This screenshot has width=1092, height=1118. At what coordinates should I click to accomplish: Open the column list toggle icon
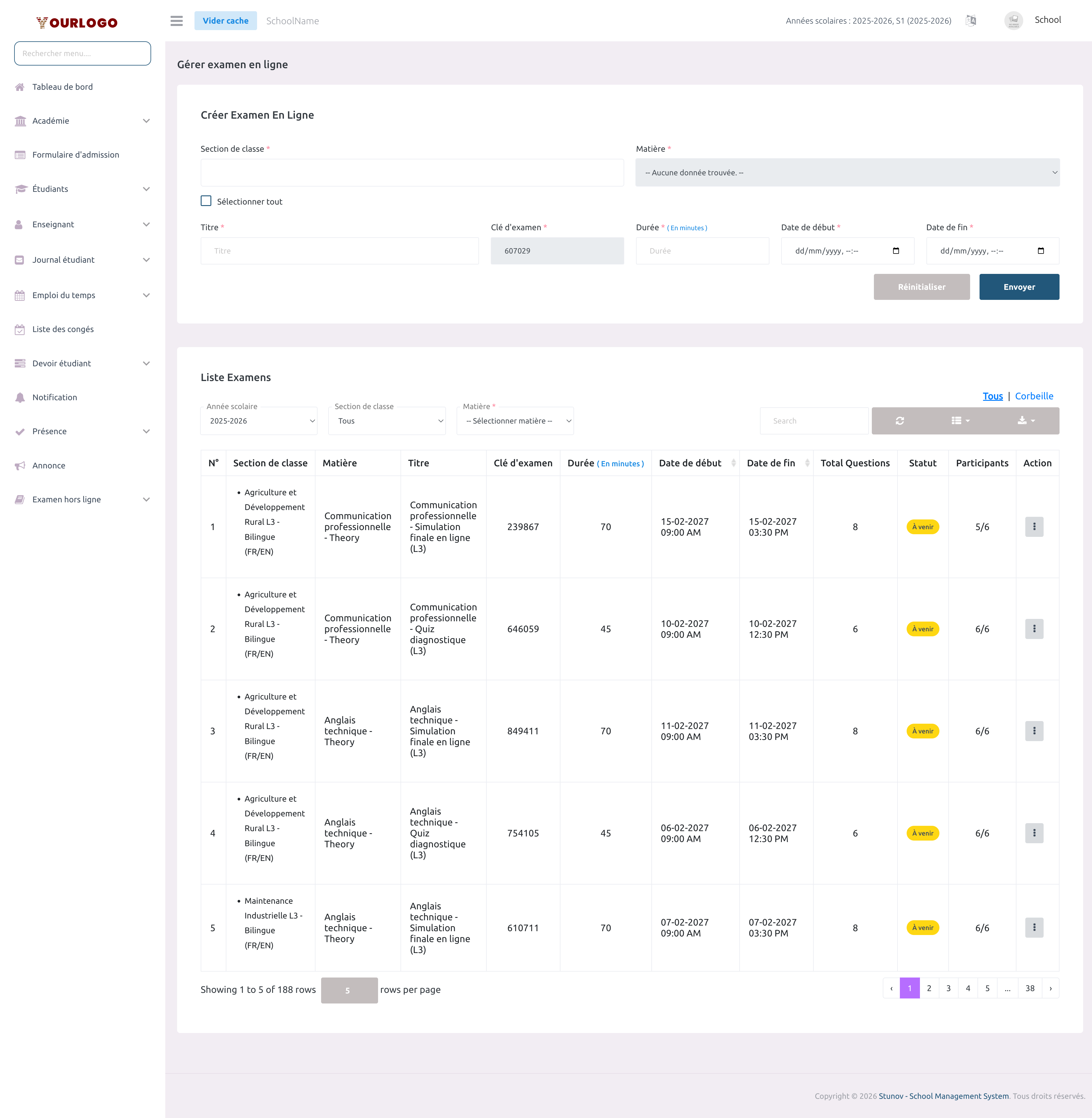pyautogui.click(x=960, y=421)
